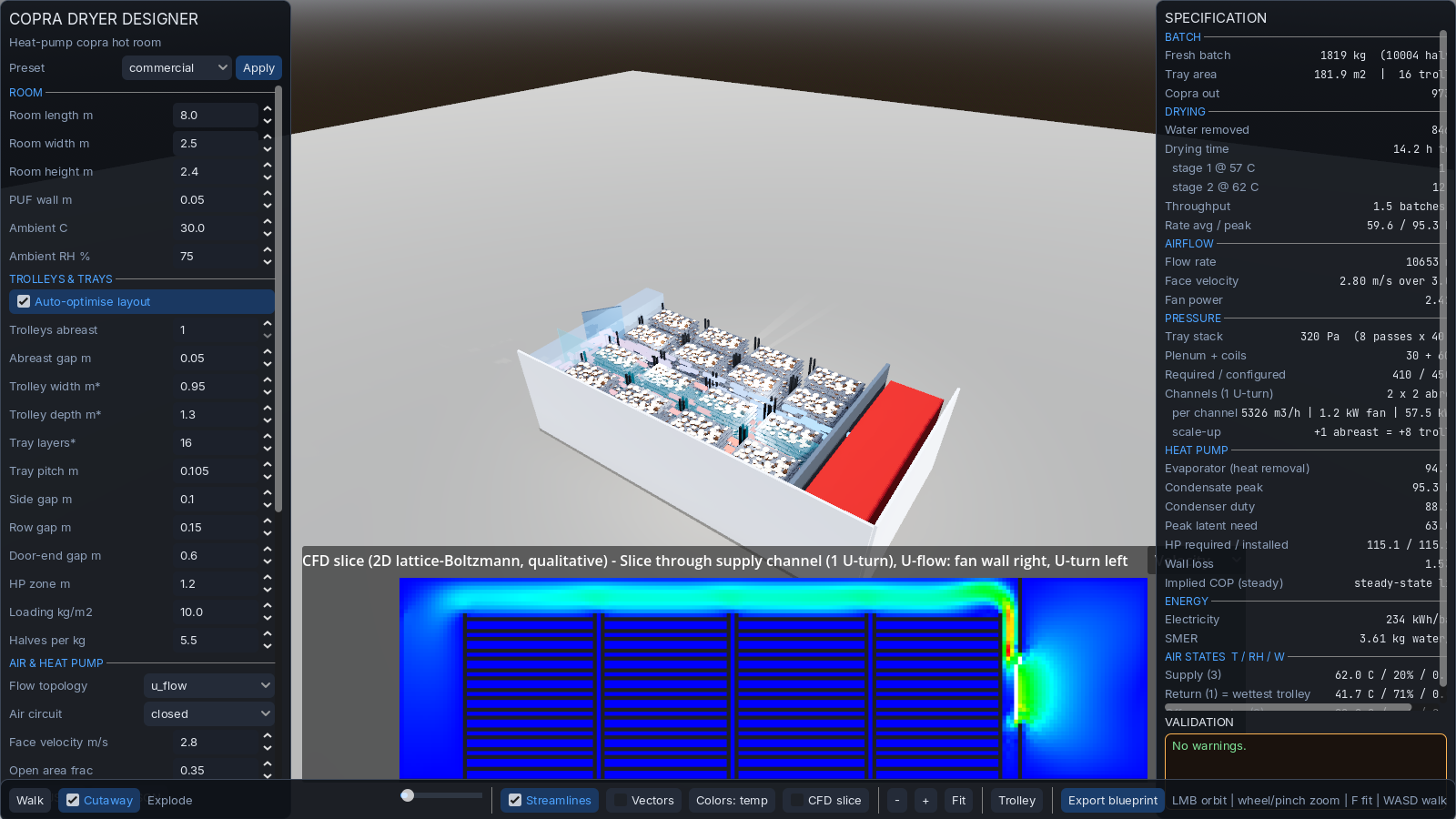Click the HEAT PUMP specification heading
The height and width of the screenshot is (819, 1456).
point(1197,450)
